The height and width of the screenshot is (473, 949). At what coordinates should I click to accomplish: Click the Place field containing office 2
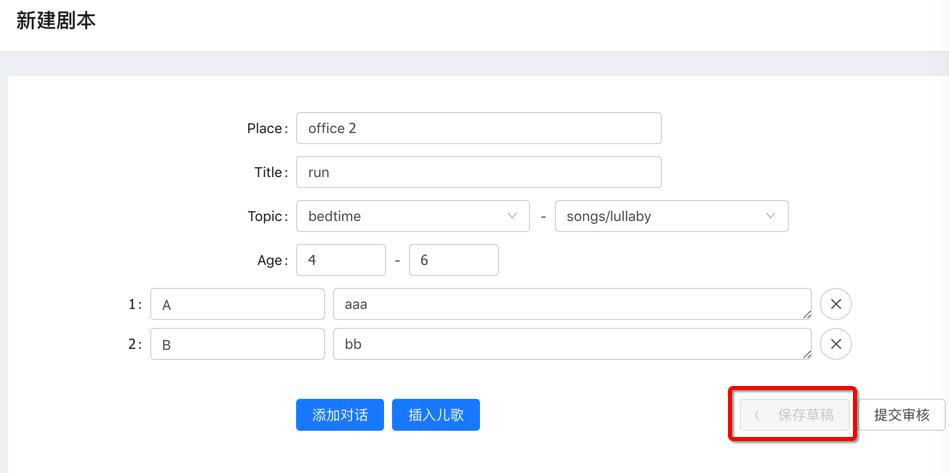(478, 128)
